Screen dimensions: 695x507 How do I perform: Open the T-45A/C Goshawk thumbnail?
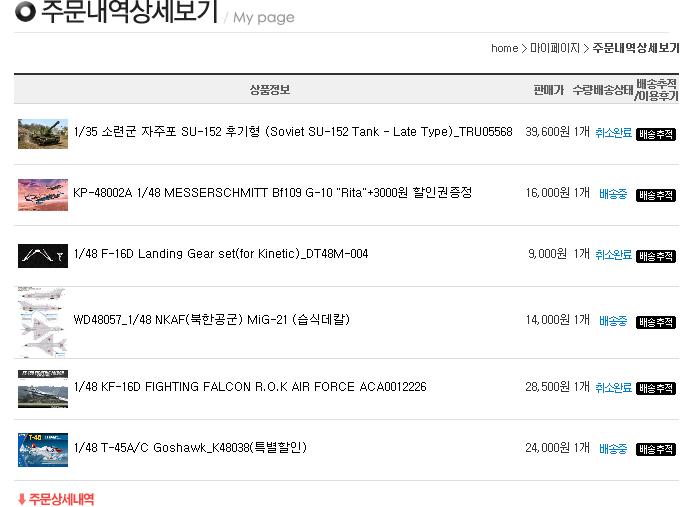point(43,449)
